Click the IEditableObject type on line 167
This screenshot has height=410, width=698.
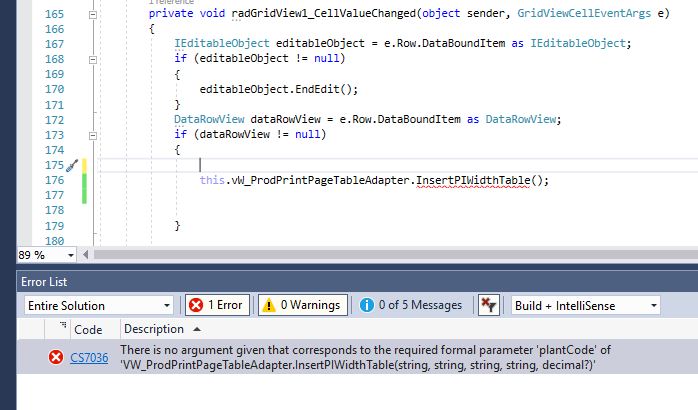coord(222,43)
